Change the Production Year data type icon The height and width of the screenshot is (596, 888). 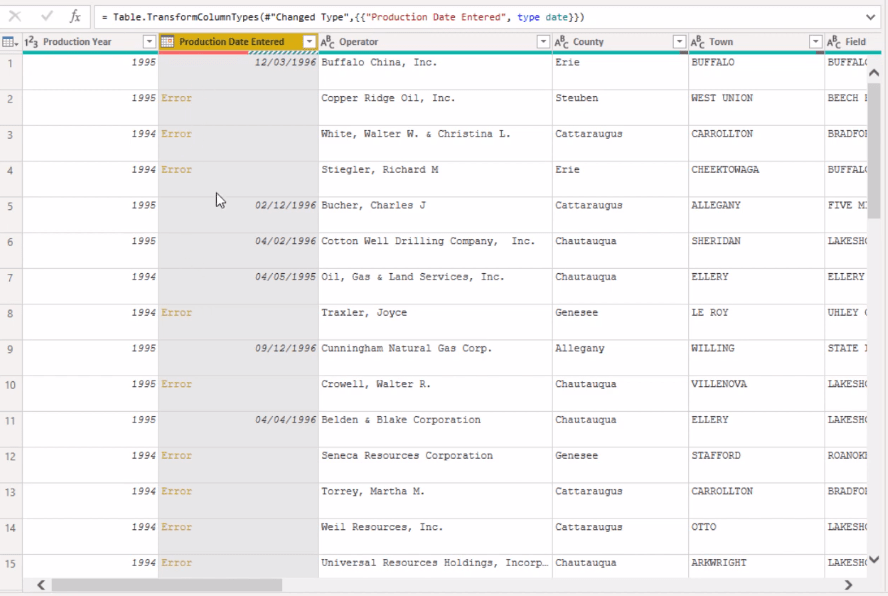tap(31, 42)
